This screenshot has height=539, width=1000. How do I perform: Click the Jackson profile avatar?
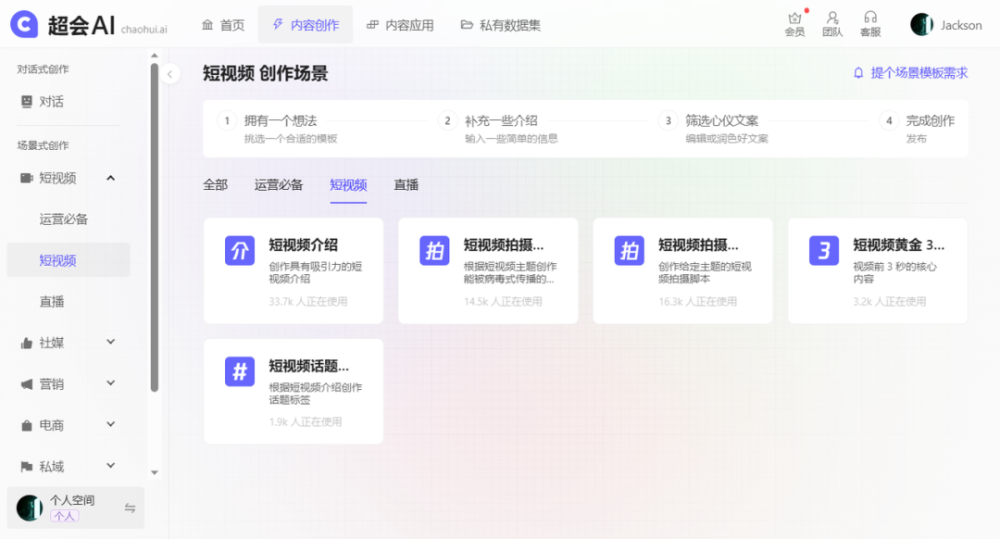pyautogui.click(x=922, y=24)
